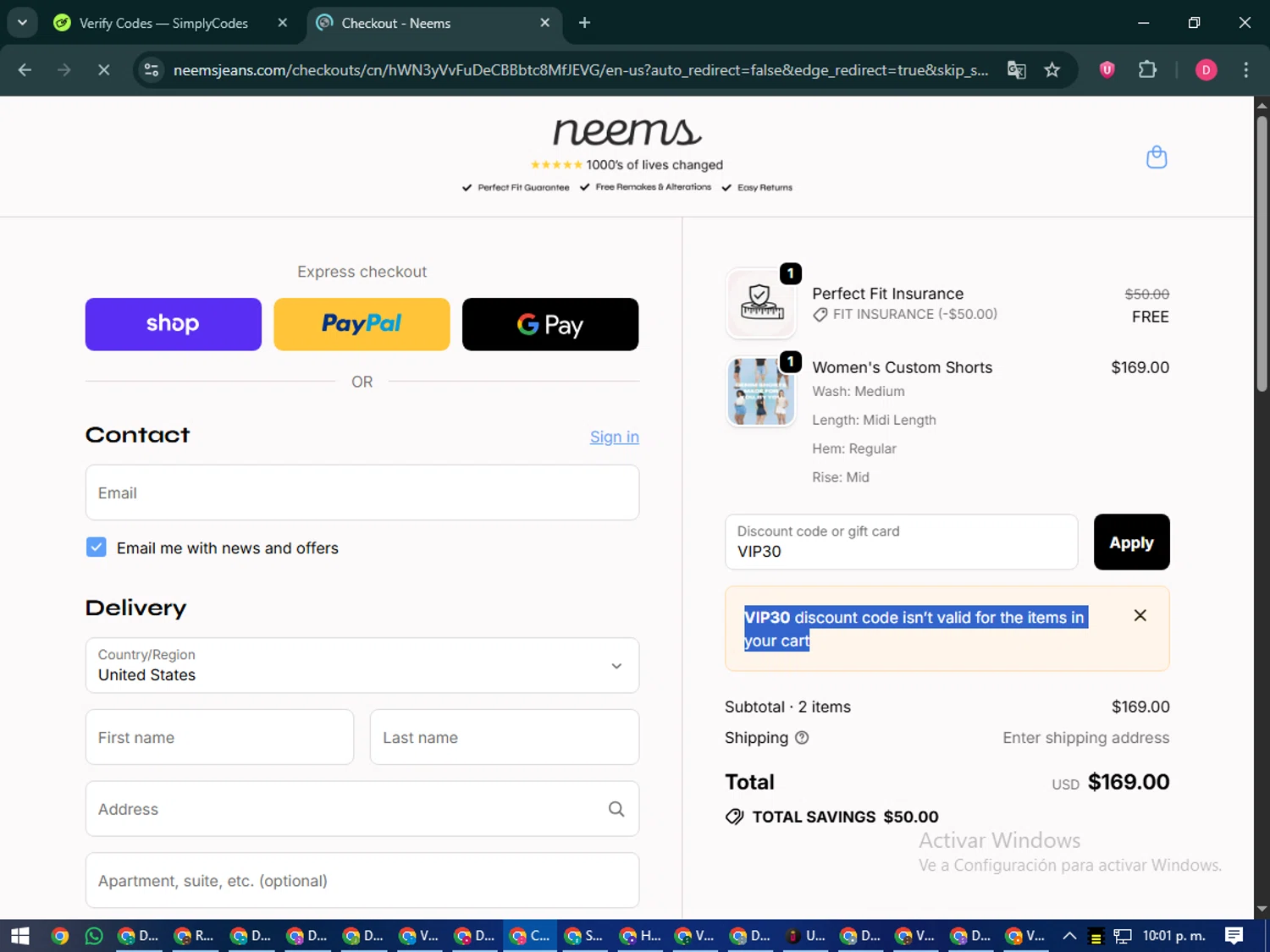Open the Chrome profile D avatar
Image resolution: width=1270 pixels, height=952 pixels.
1206,70
